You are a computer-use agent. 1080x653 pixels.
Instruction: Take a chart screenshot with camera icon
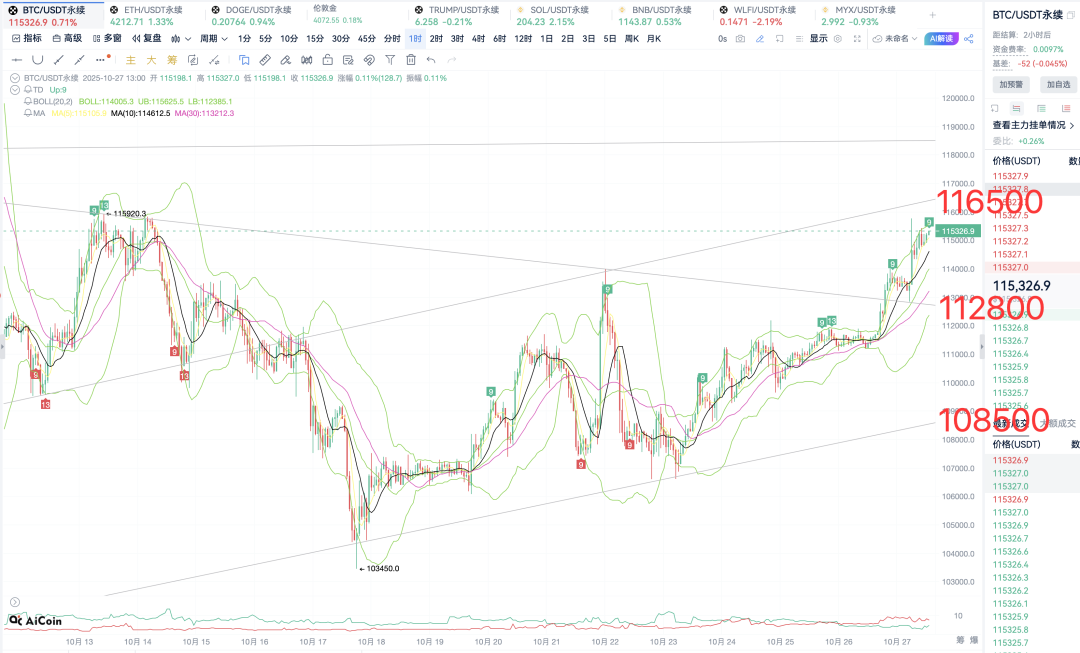[x=740, y=38]
